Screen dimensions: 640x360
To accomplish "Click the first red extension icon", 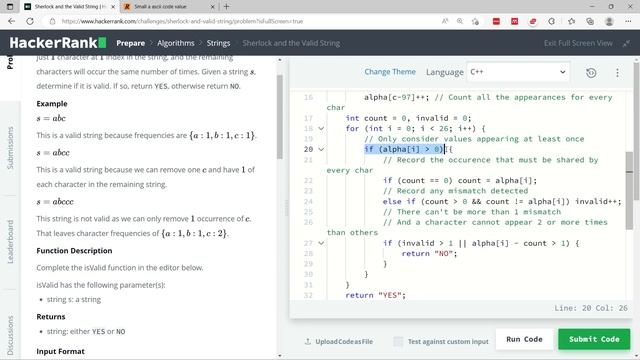I will point(496,21).
